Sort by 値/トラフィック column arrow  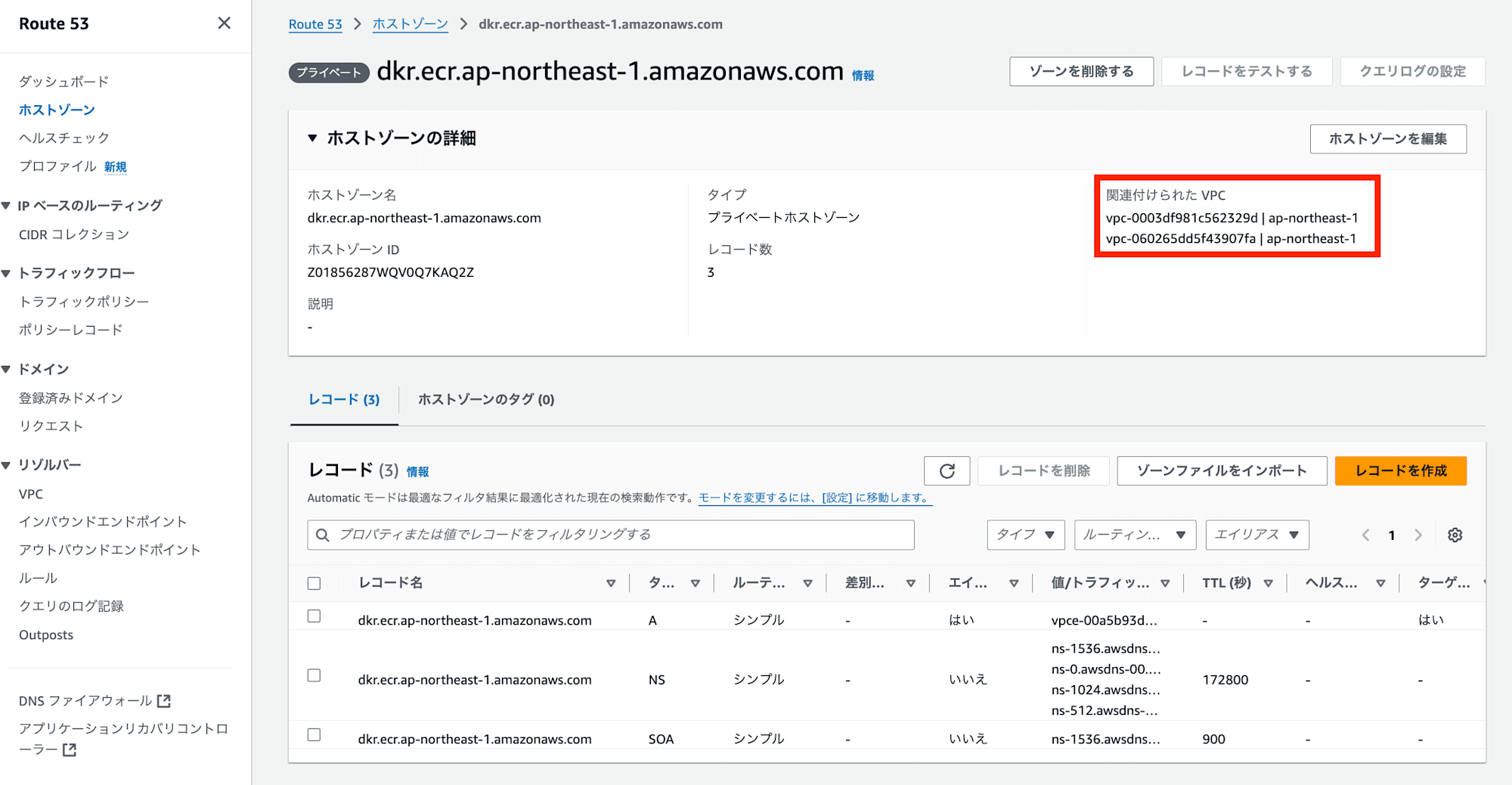(x=1165, y=583)
